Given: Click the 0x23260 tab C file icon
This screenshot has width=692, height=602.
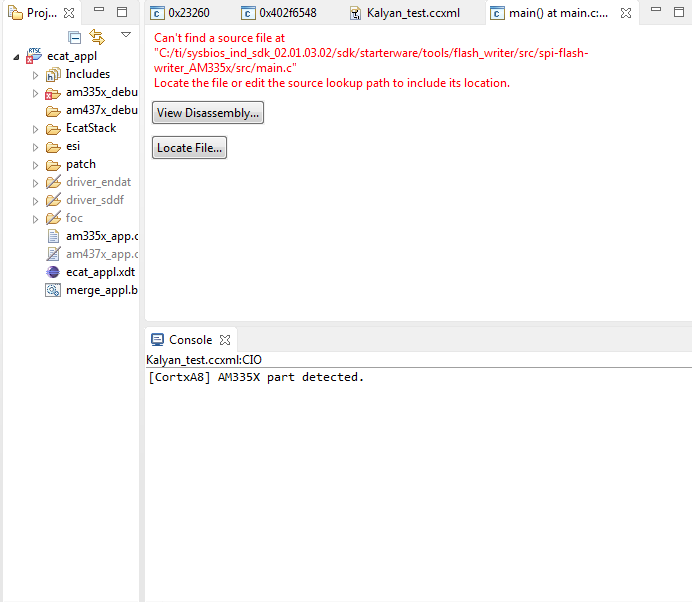Looking at the screenshot, I should click(x=157, y=13).
